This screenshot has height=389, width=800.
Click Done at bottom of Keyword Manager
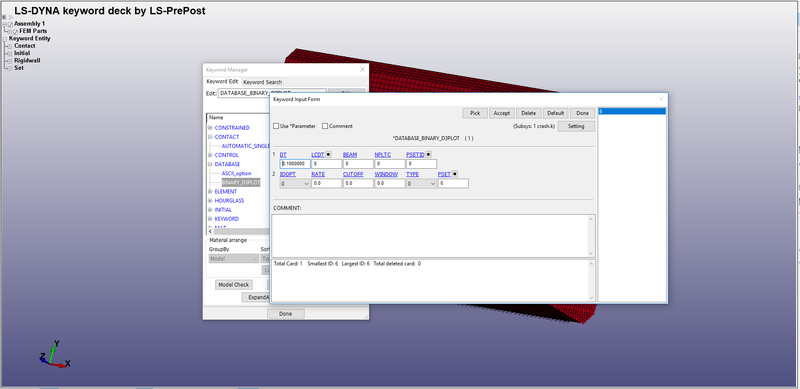(x=286, y=314)
